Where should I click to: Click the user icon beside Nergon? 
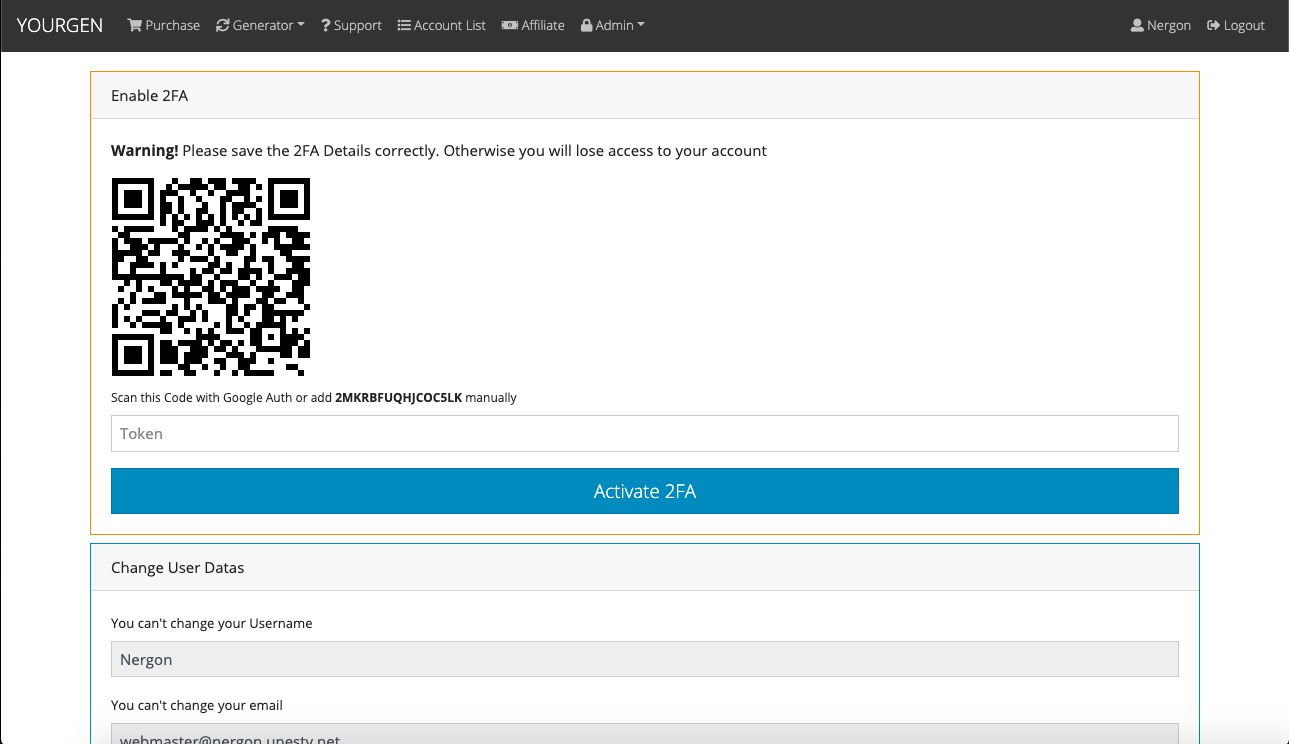1137,25
